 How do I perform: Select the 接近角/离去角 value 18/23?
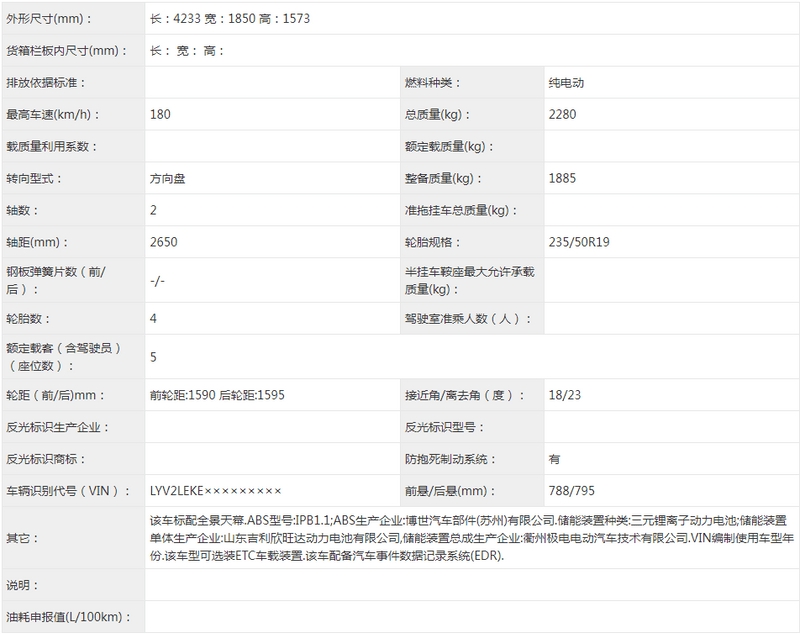564,395
